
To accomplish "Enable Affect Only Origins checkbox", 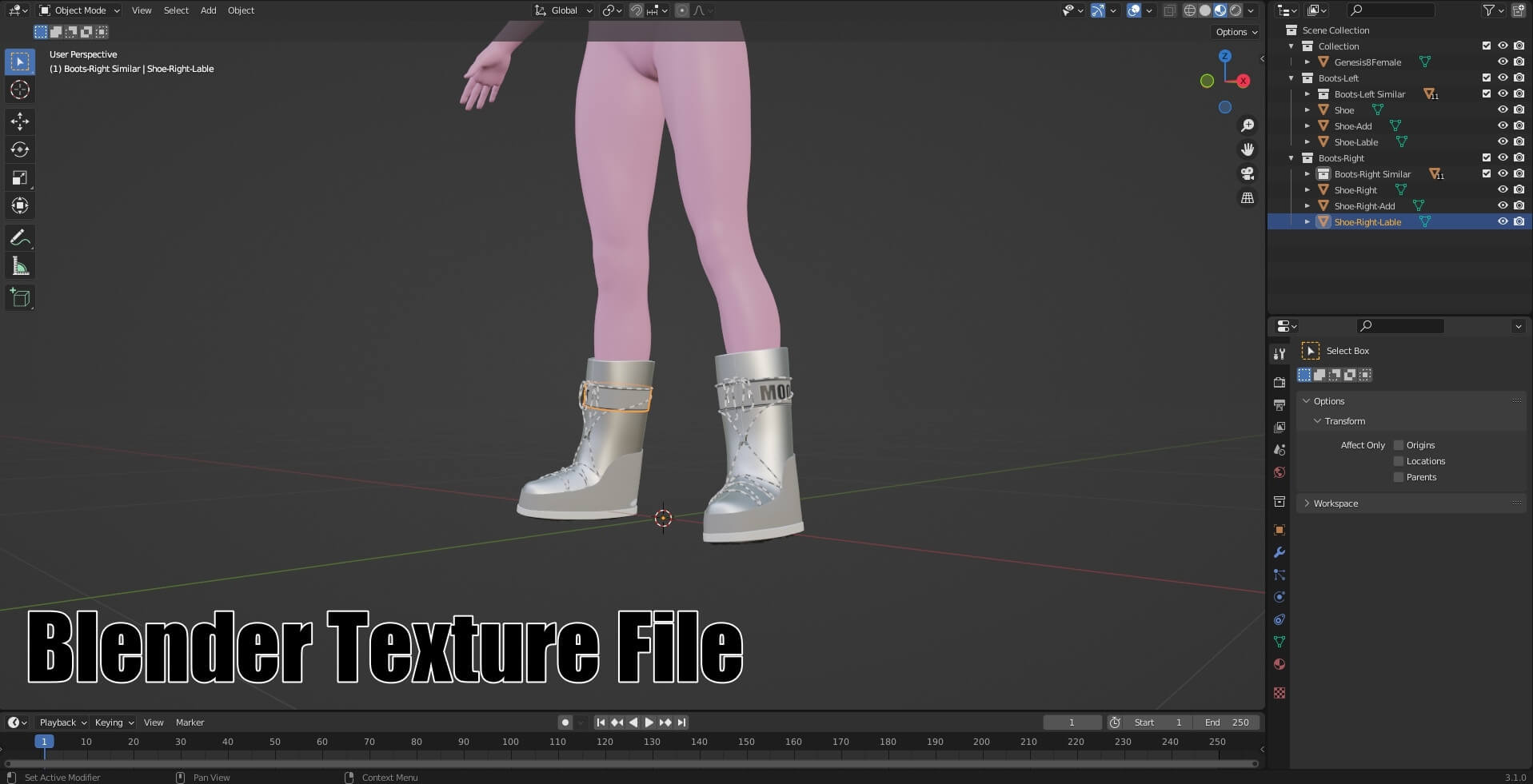I will click(1399, 445).
